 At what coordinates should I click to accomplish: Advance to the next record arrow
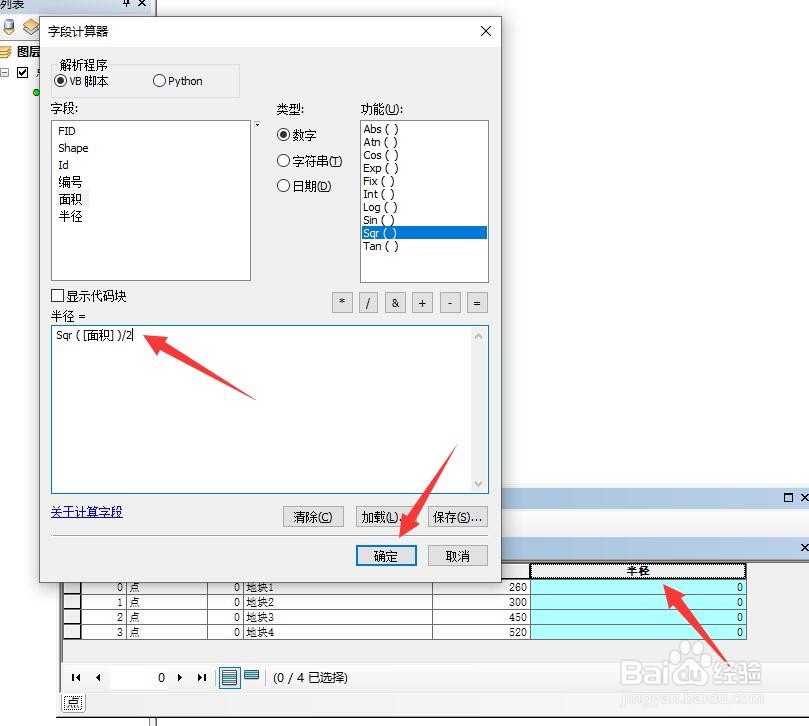click(x=180, y=677)
